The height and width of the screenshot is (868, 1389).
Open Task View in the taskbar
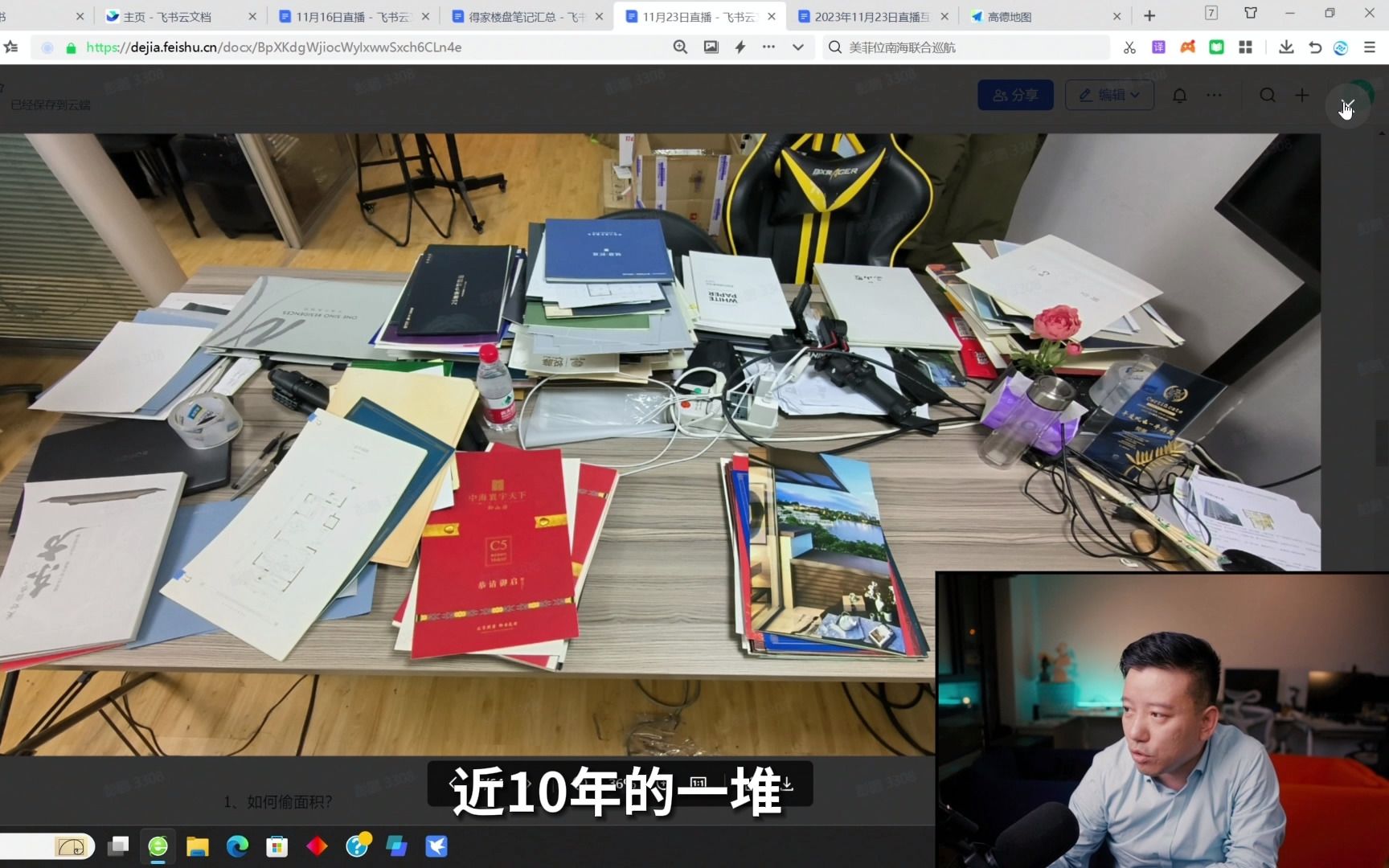(x=118, y=845)
